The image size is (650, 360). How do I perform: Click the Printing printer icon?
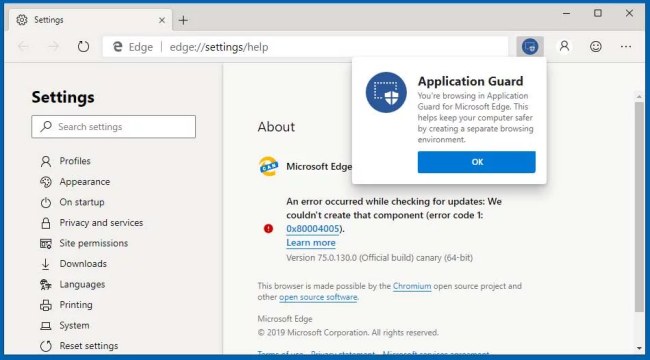[x=46, y=305]
